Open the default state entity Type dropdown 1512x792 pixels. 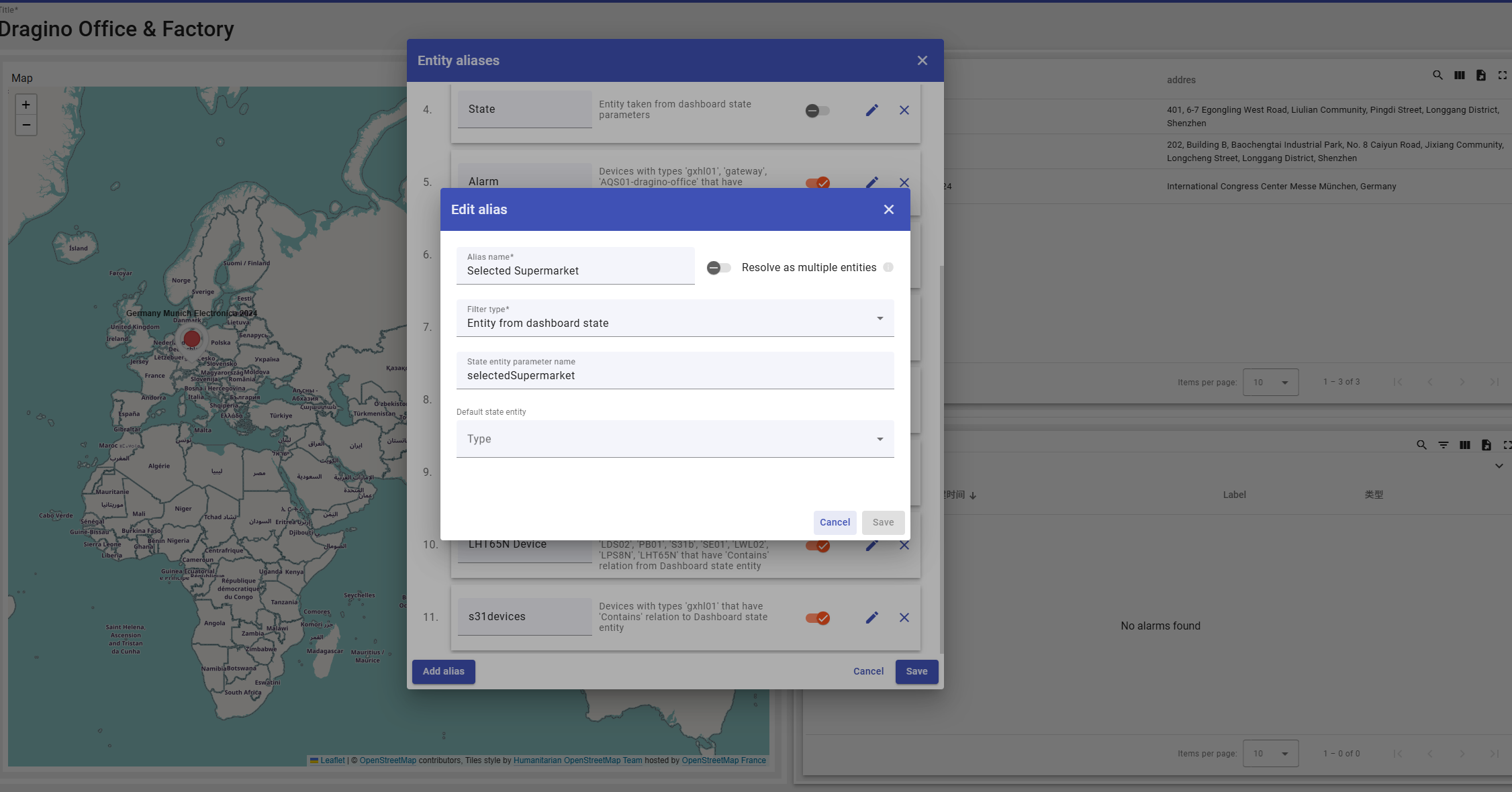(675, 439)
